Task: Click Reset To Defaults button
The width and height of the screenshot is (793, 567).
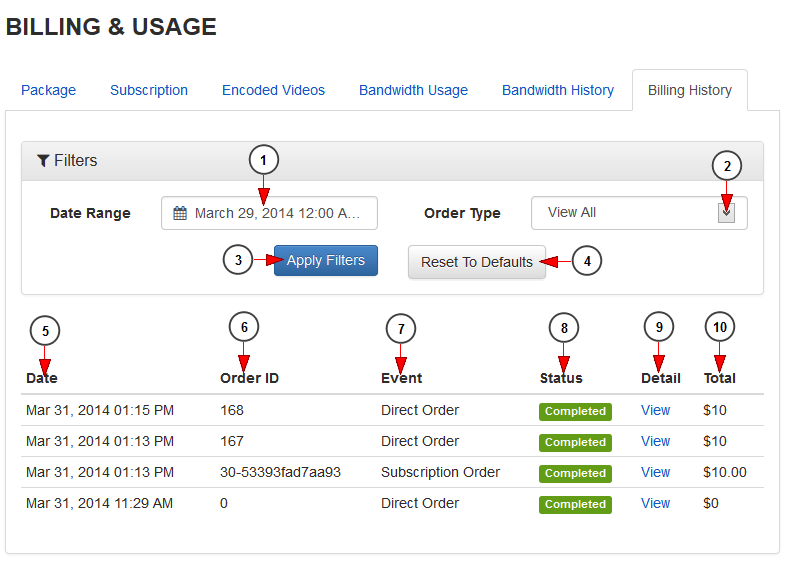Action: pos(477,262)
